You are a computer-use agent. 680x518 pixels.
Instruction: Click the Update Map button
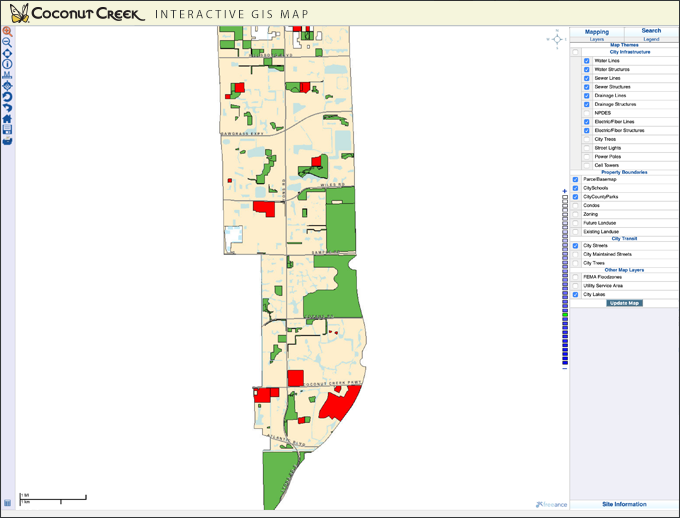click(624, 303)
